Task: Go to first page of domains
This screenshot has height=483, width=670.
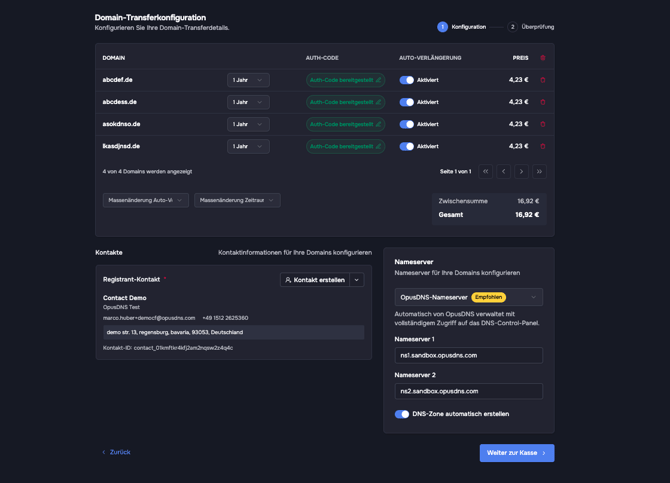Action: tap(485, 171)
